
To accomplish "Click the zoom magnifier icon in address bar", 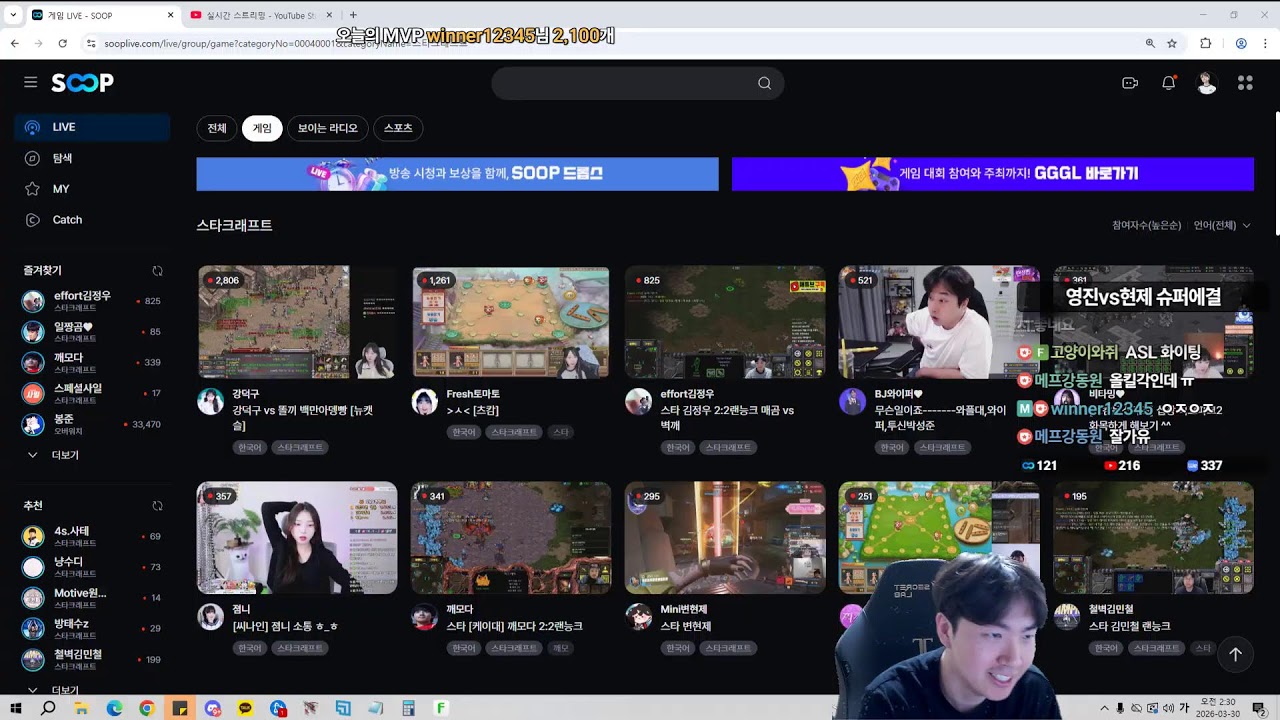I will tap(1150, 44).
